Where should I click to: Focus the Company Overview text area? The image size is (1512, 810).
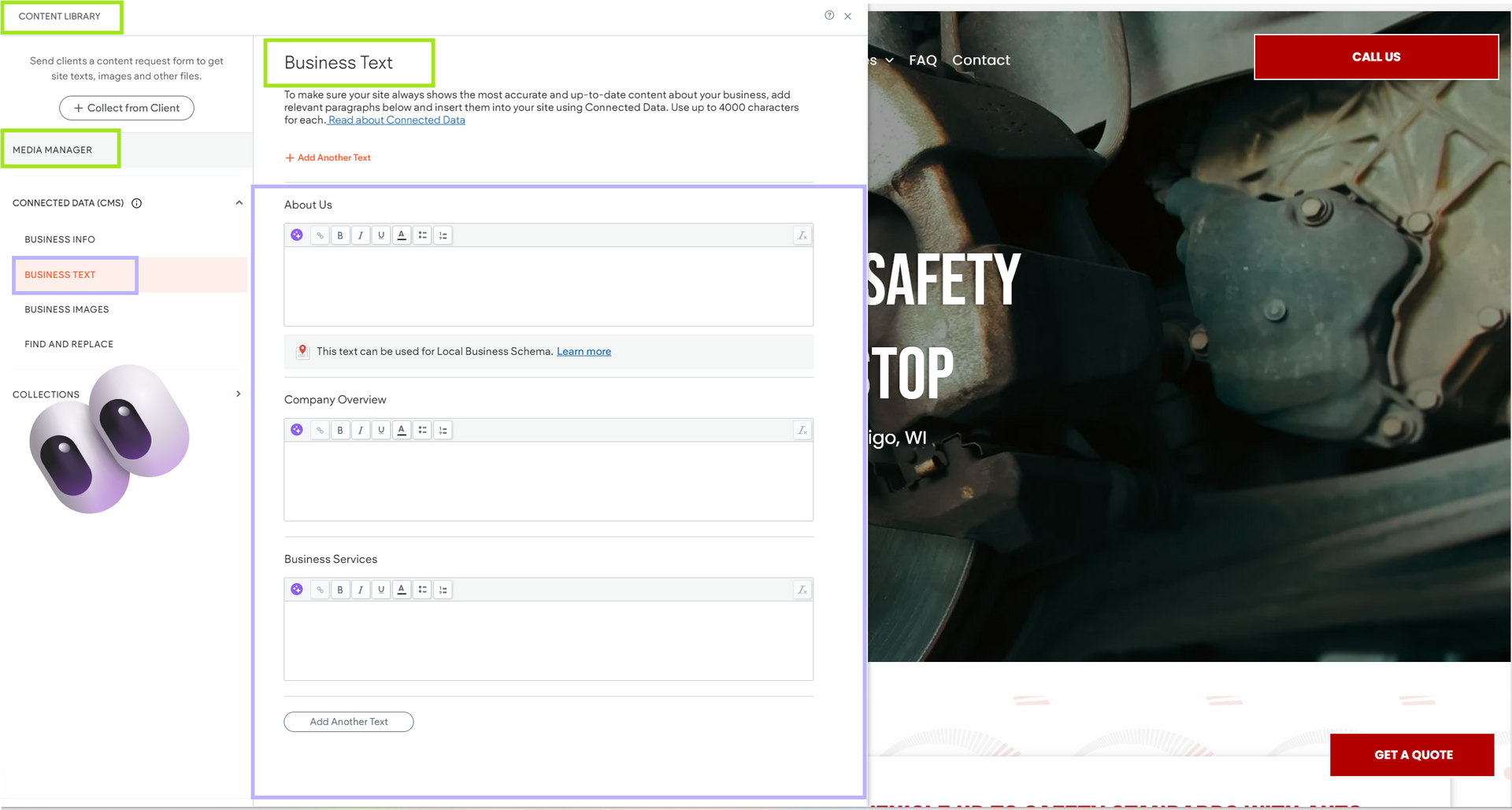549,481
